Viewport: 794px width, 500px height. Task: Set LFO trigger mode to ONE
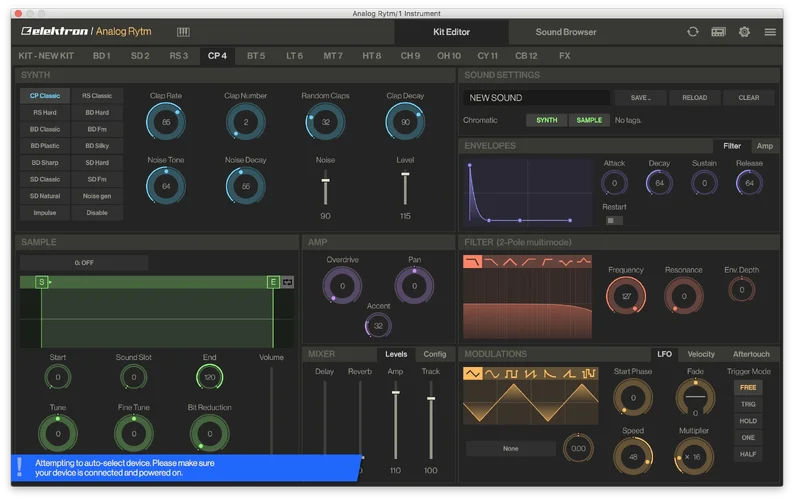click(x=748, y=438)
